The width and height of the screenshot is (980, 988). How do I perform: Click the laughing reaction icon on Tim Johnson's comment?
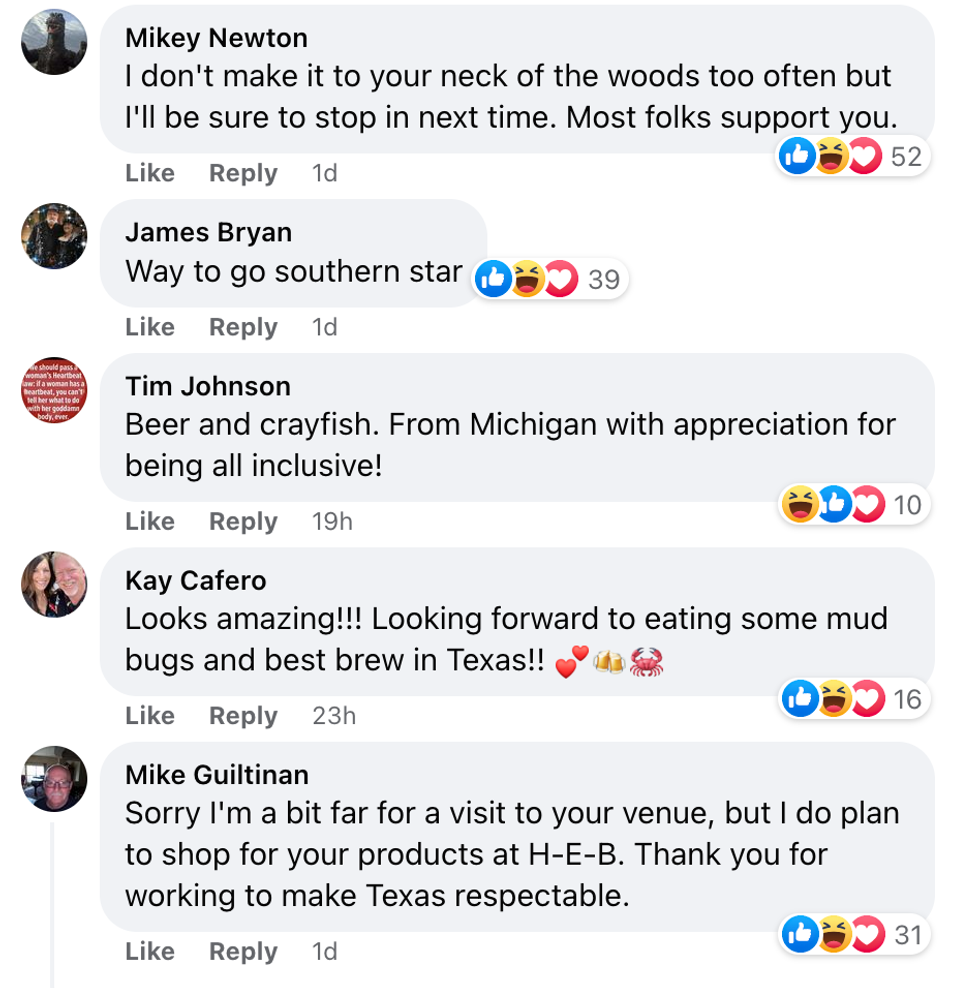[x=799, y=504]
